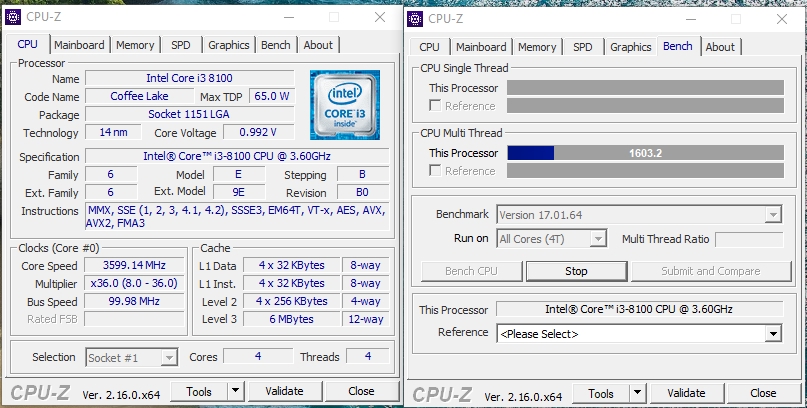Click the Ext. Model value 9E
807x408 pixels.
239,192
